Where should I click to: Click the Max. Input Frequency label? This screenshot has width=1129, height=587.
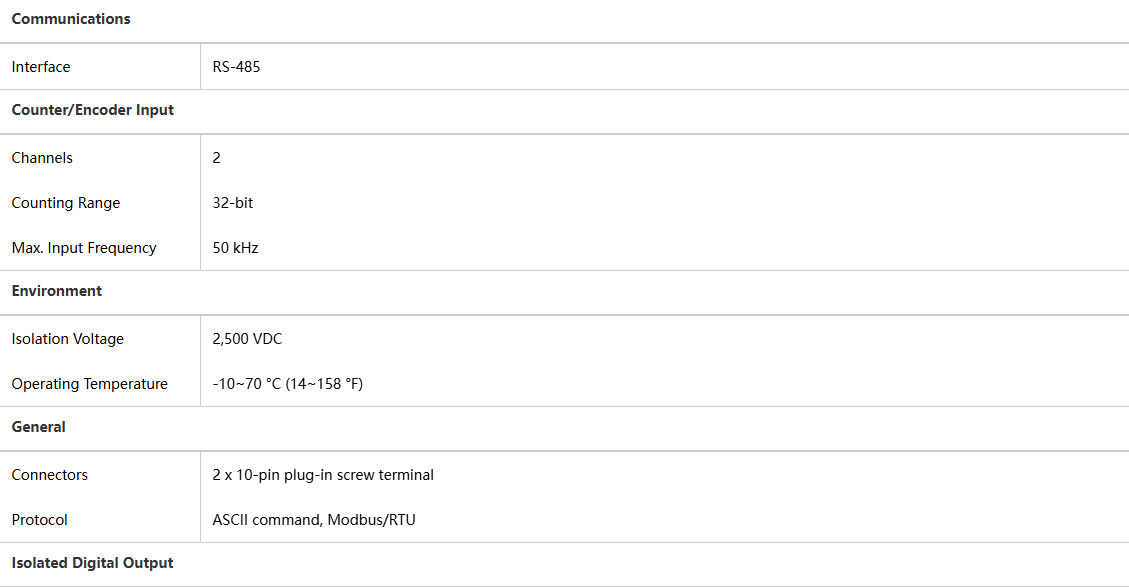(84, 248)
